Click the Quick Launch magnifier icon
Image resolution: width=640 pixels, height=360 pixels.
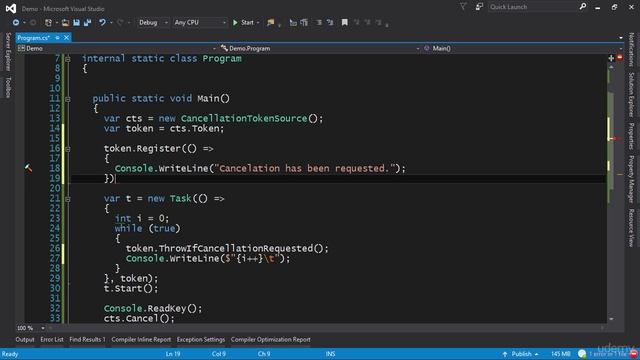point(583,7)
